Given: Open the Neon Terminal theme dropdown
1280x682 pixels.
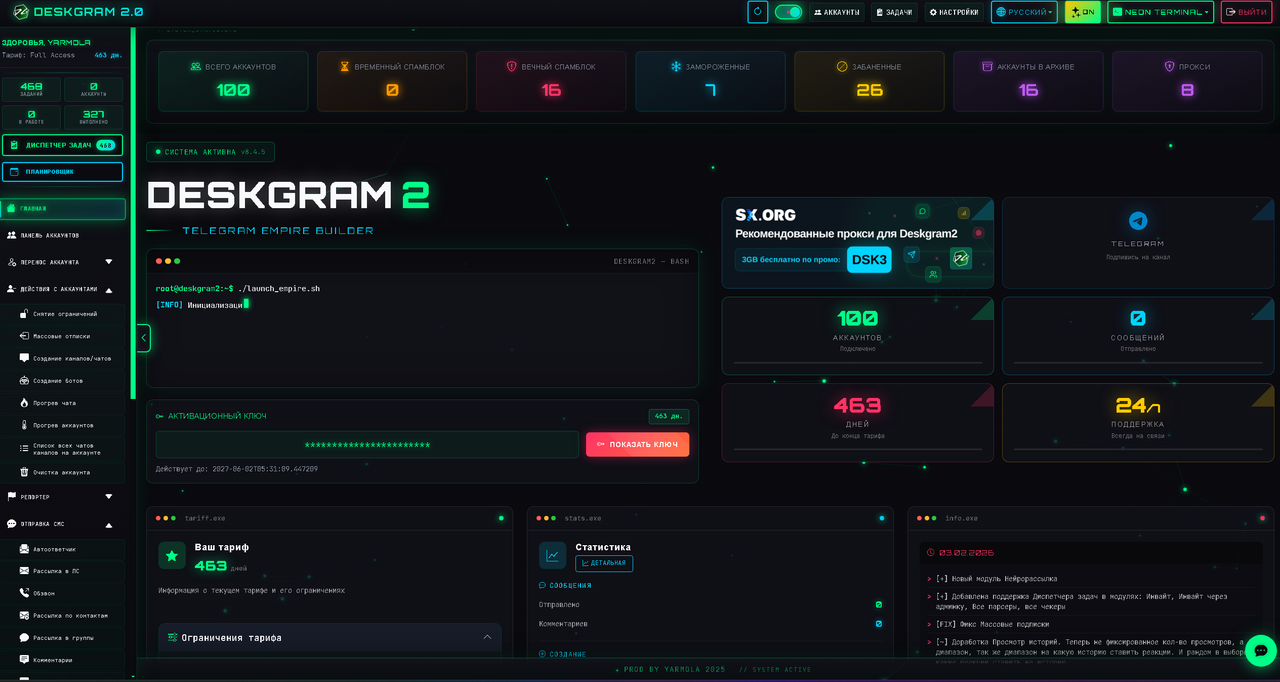Looking at the screenshot, I should pos(1160,12).
